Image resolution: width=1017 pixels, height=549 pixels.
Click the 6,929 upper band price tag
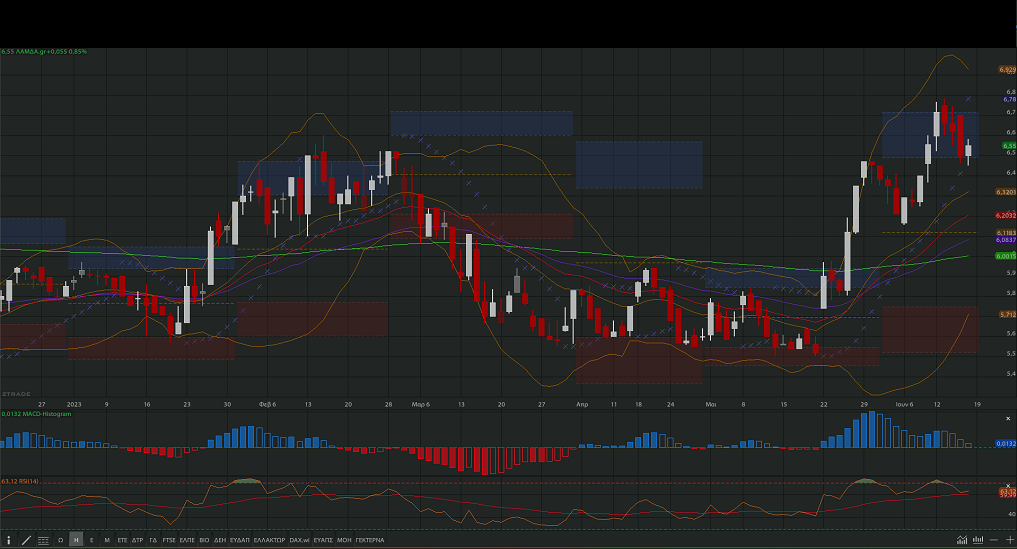click(1007, 69)
